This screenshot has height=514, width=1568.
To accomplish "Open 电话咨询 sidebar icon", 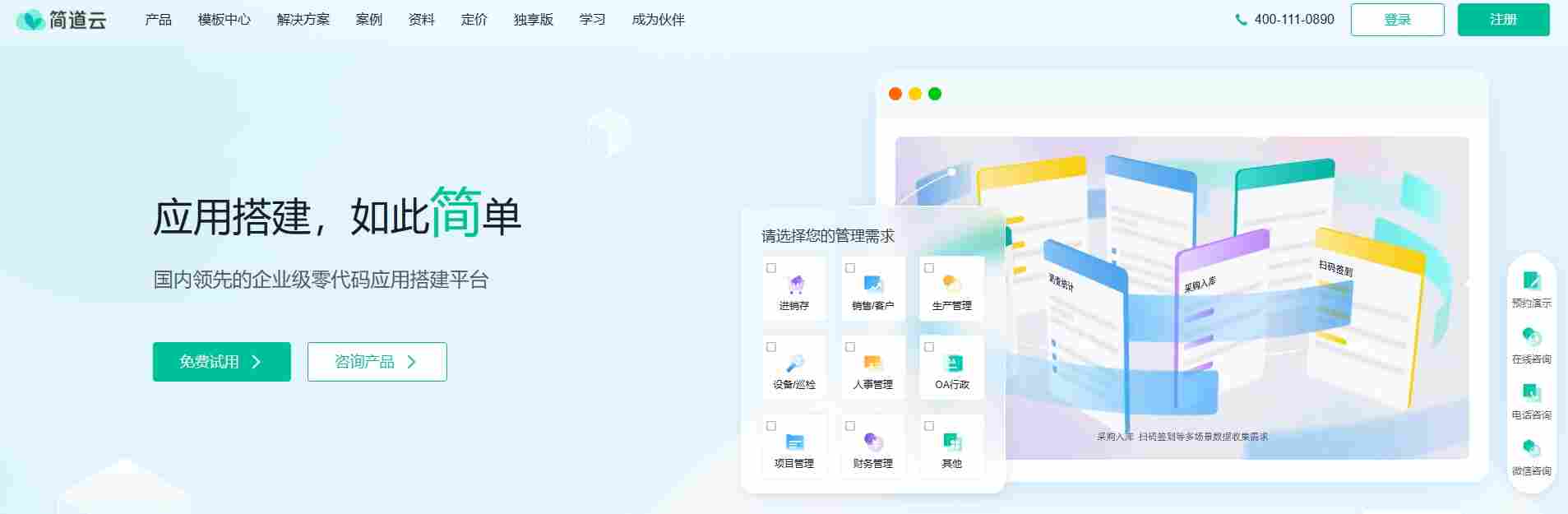I will [x=1531, y=392].
